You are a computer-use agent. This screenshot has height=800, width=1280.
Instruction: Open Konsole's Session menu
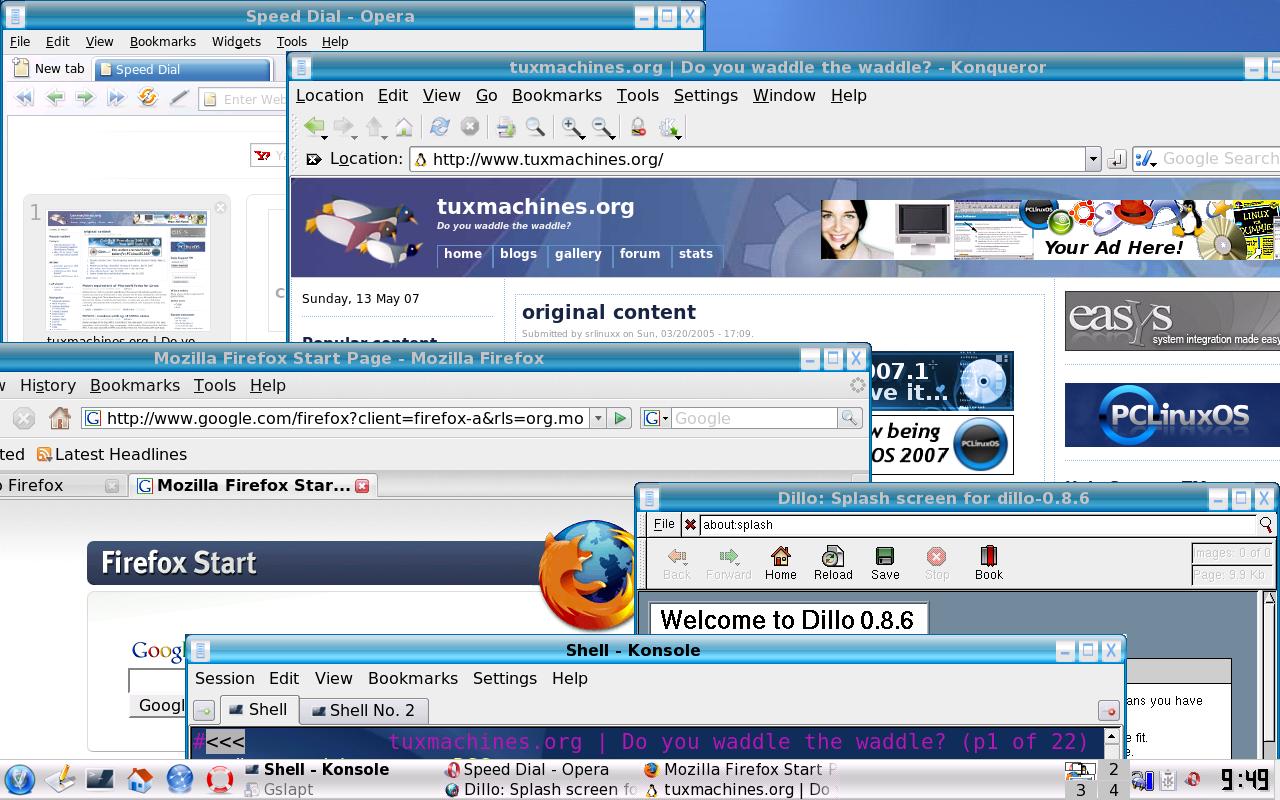[224, 678]
